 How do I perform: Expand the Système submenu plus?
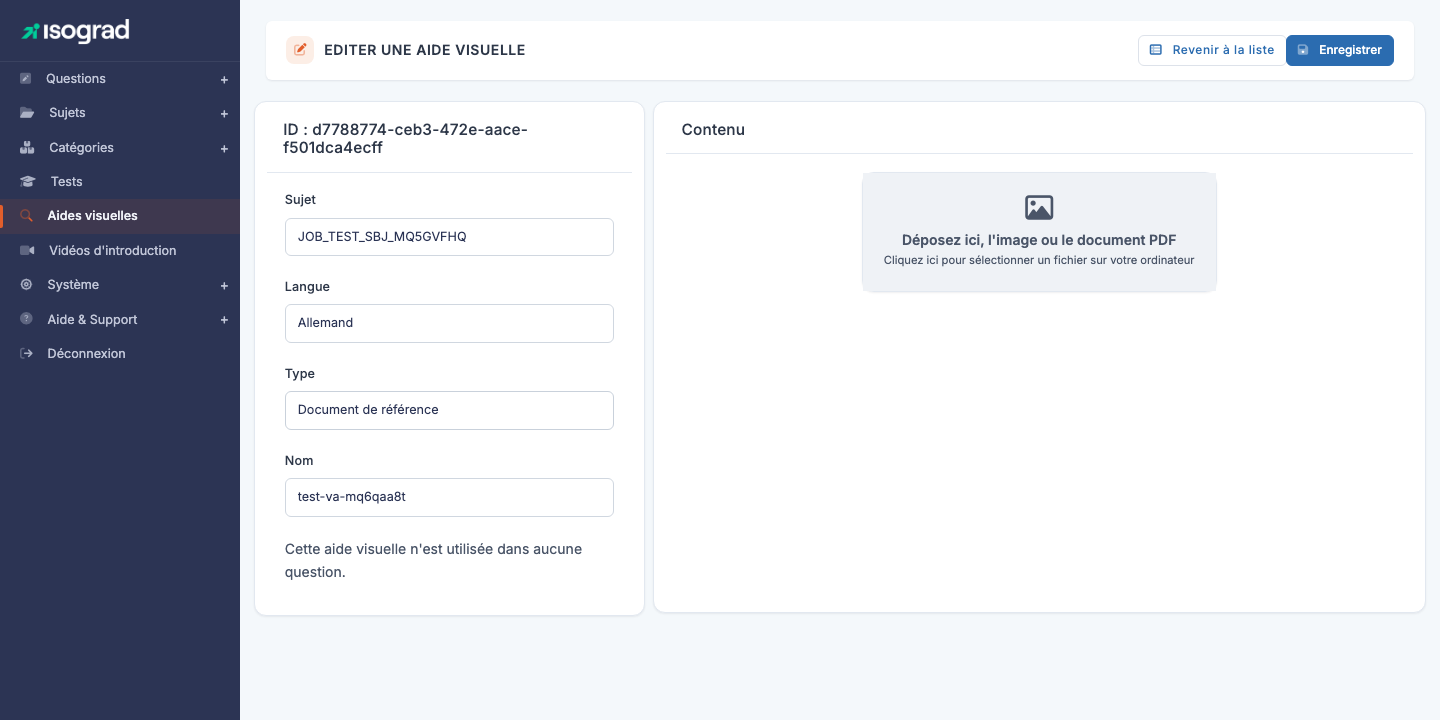coord(224,286)
